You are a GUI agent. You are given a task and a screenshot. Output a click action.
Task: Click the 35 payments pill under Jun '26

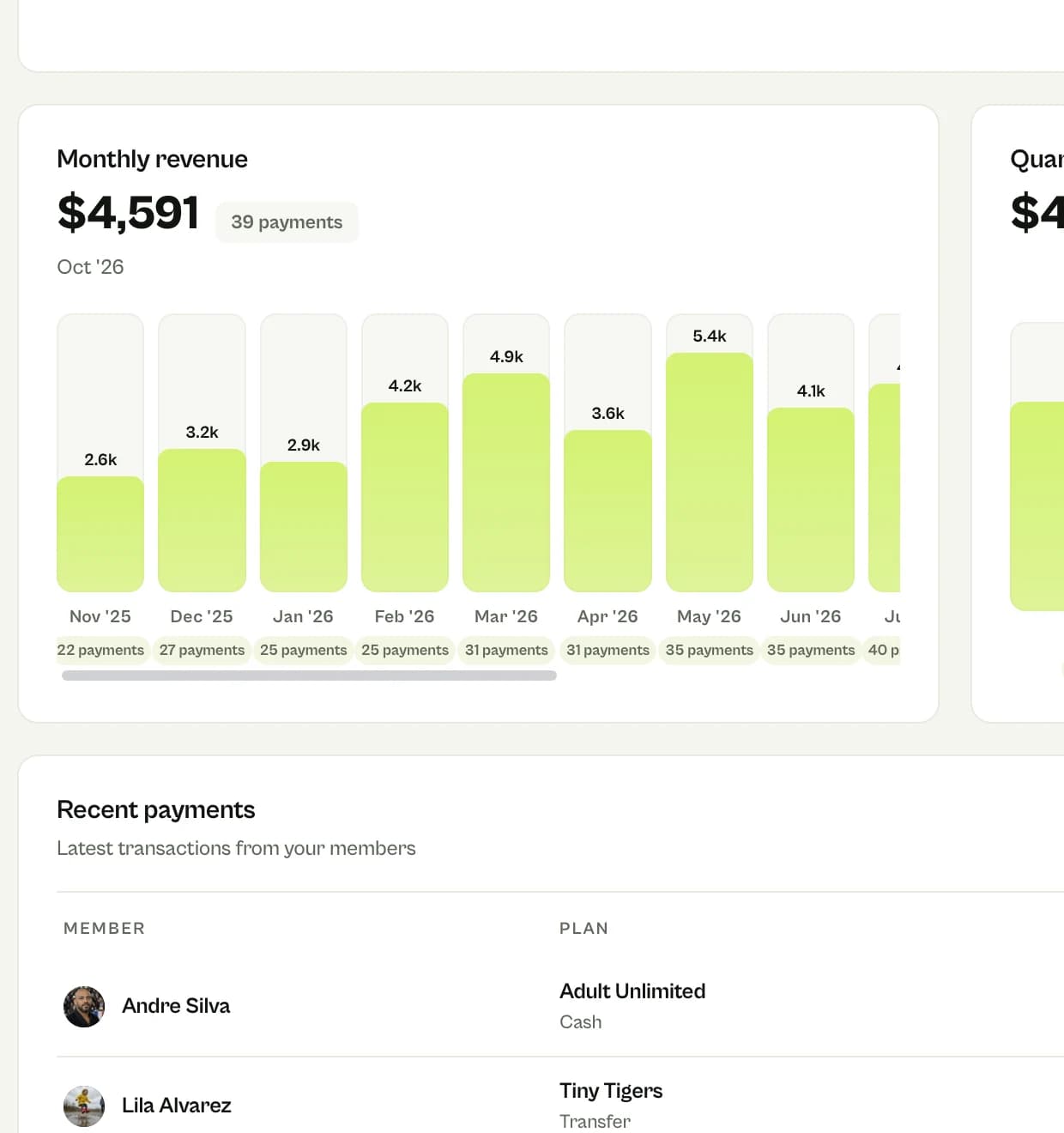811,650
